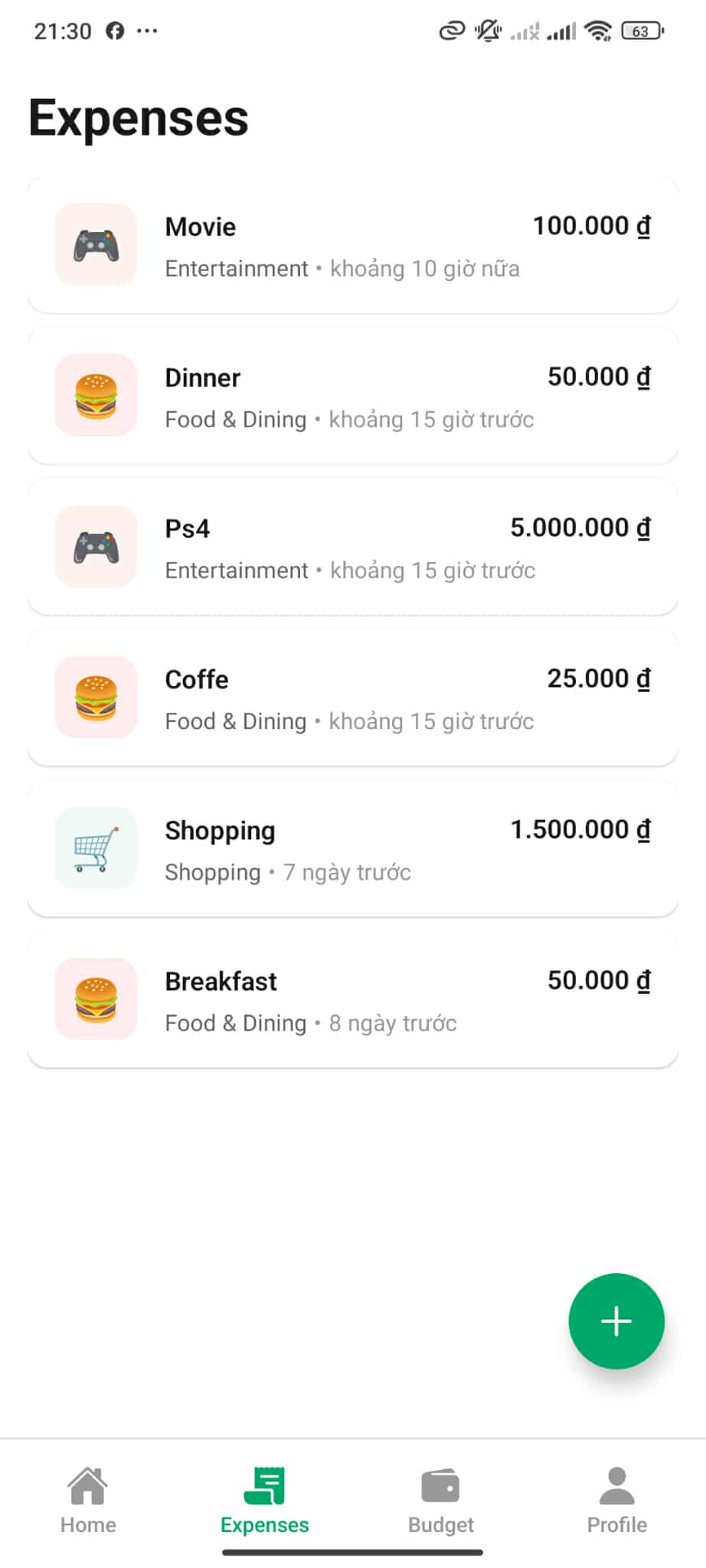Tap the Dinner burger icon
Screen dimensions: 706x1568
pyautogui.click(x=96, y=396)
